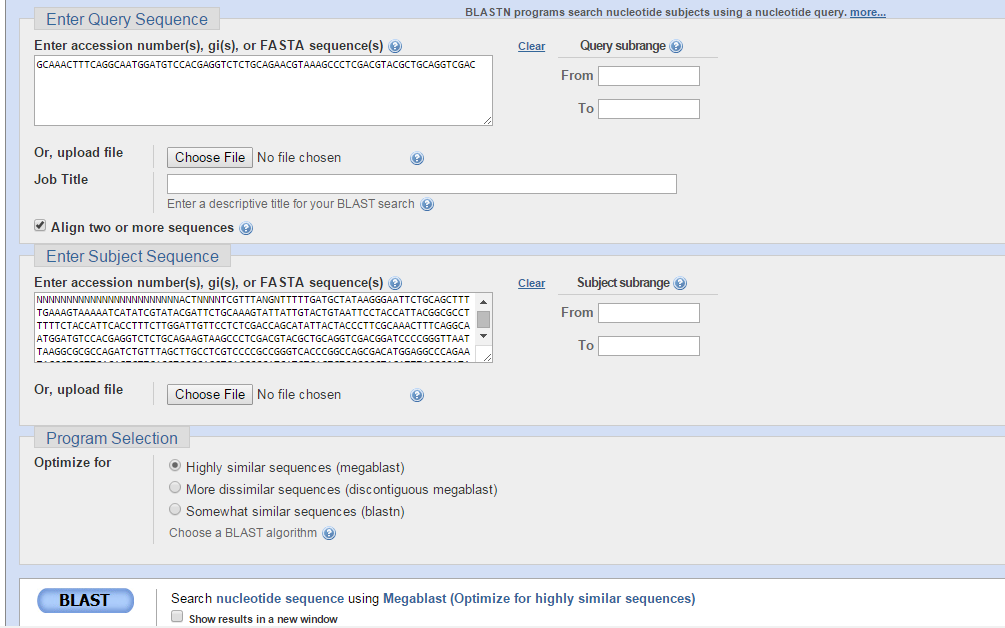
Task: Click help icon beside Subject subrange
Action: 681,284
